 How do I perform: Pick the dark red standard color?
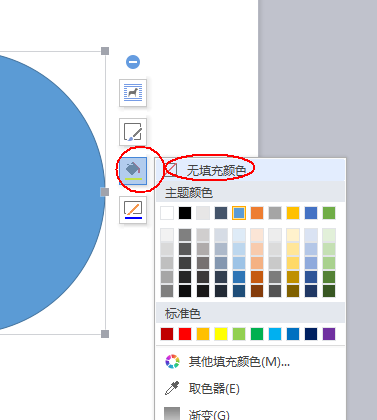click(167, 334)
